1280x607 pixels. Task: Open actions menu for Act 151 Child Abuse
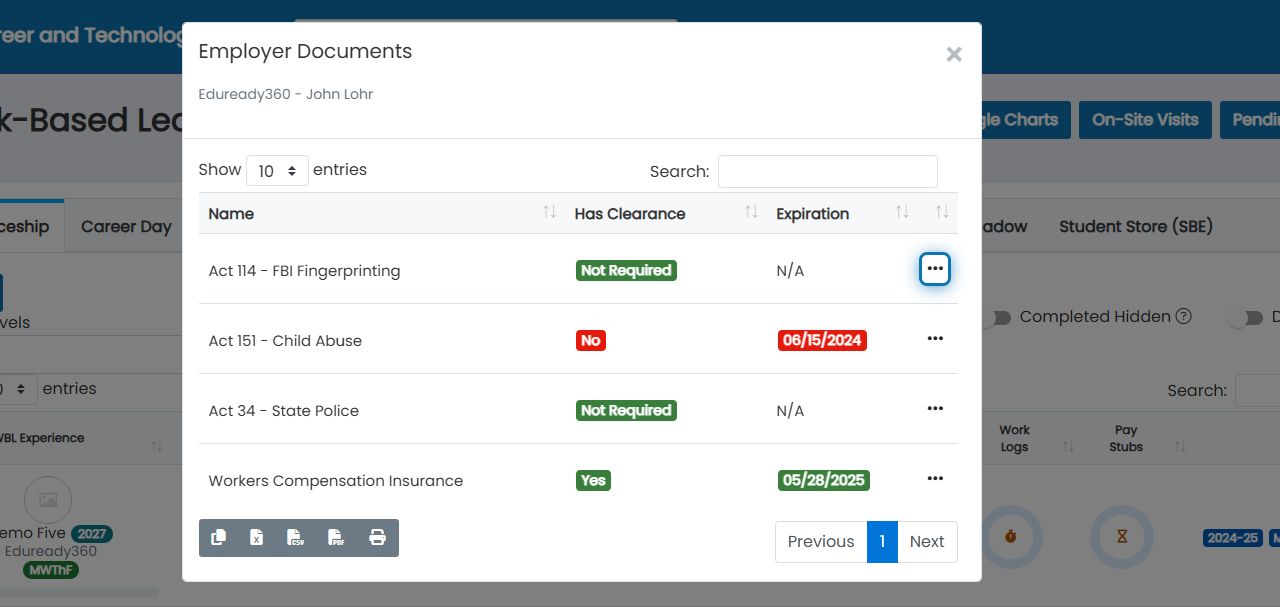(935, 339)
